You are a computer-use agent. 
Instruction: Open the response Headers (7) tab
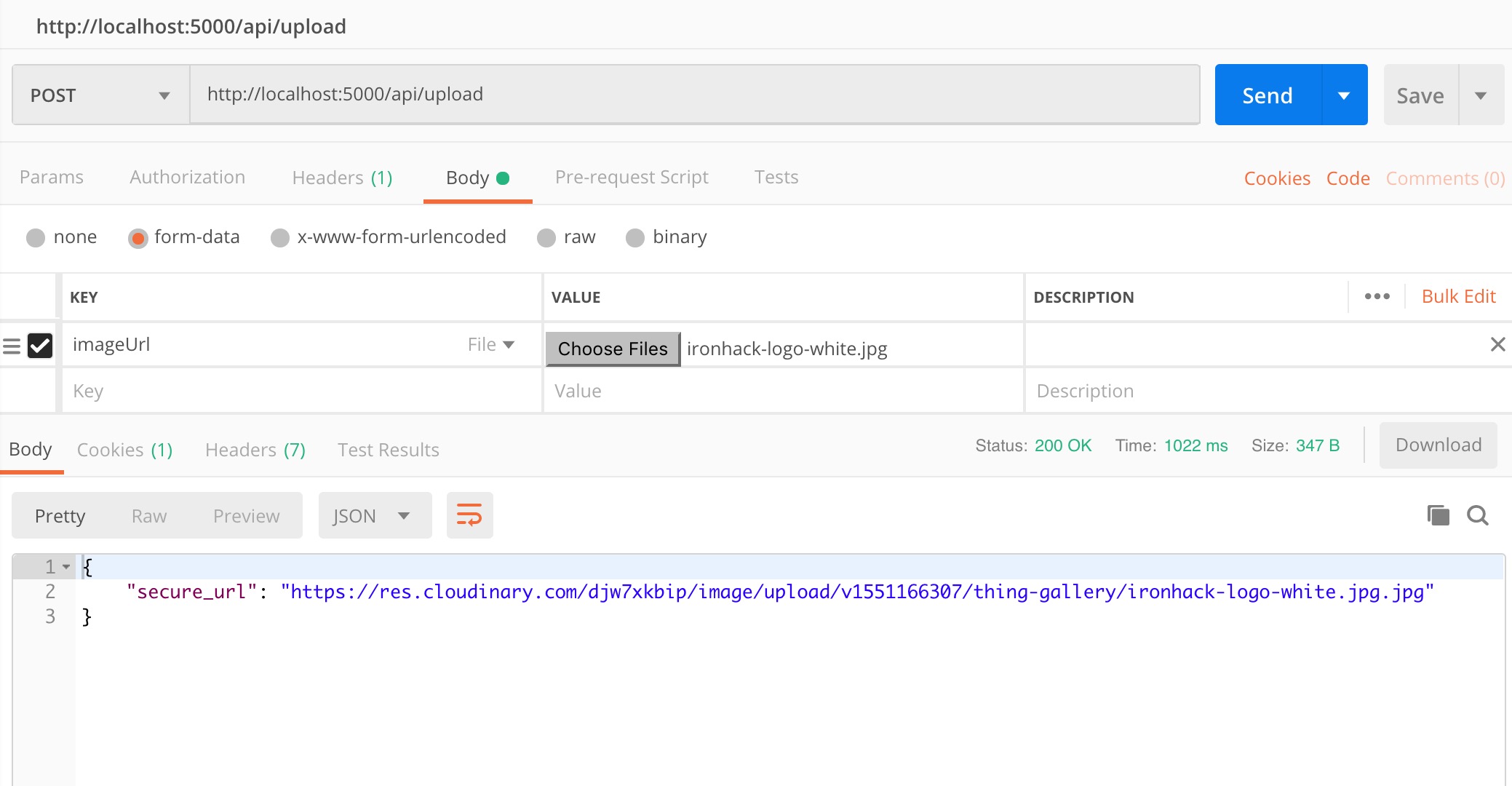(x=255, y=450)
